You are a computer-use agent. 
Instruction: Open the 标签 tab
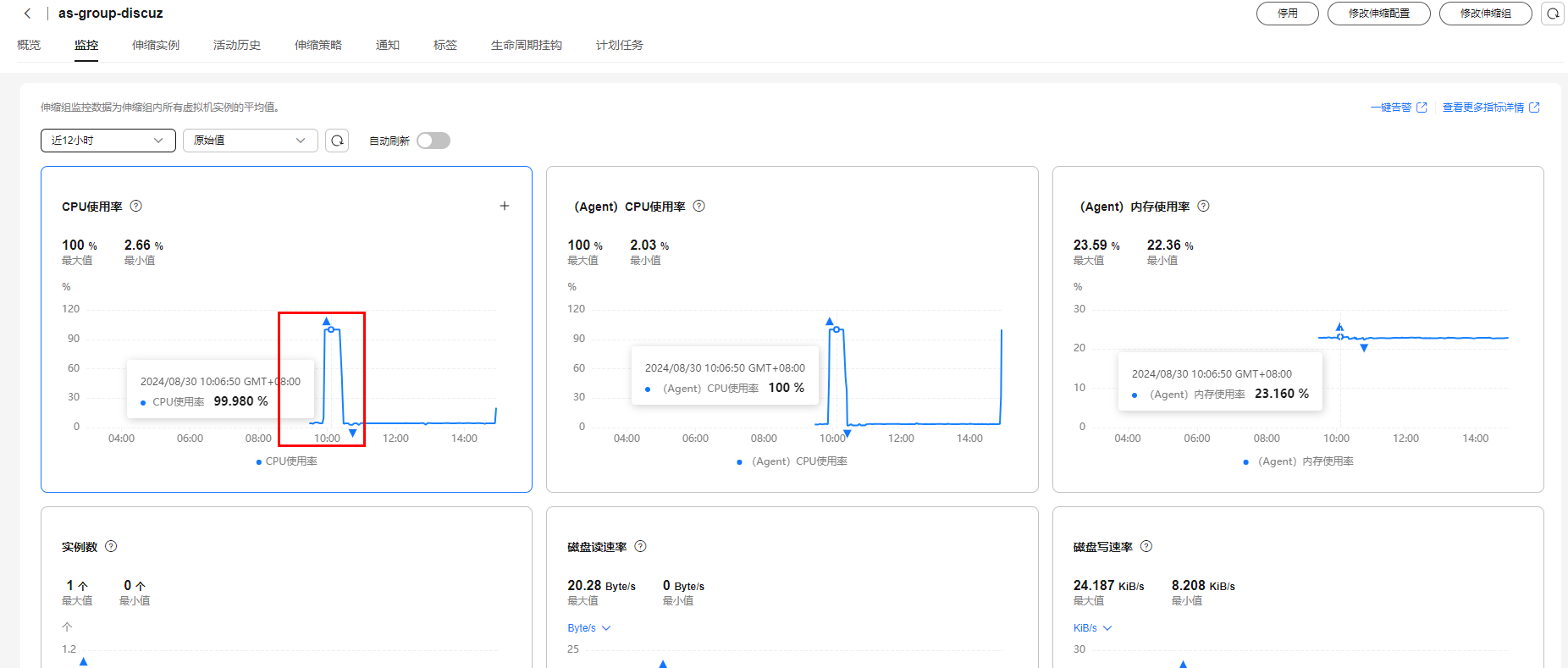point(445,45)
